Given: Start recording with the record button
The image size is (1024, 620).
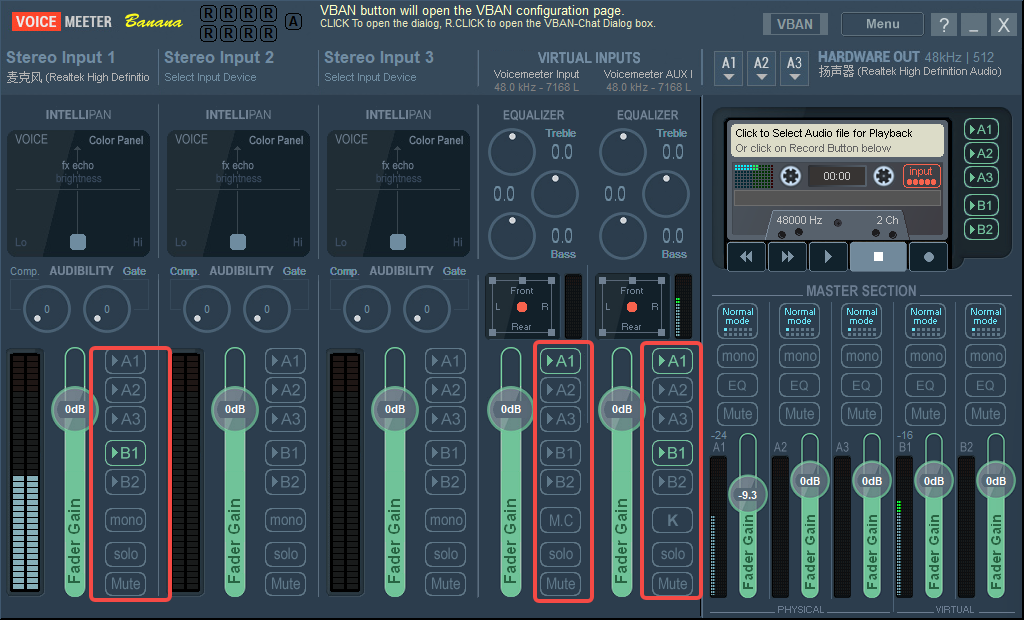Looking at the screenshot, I should (929, 257).
